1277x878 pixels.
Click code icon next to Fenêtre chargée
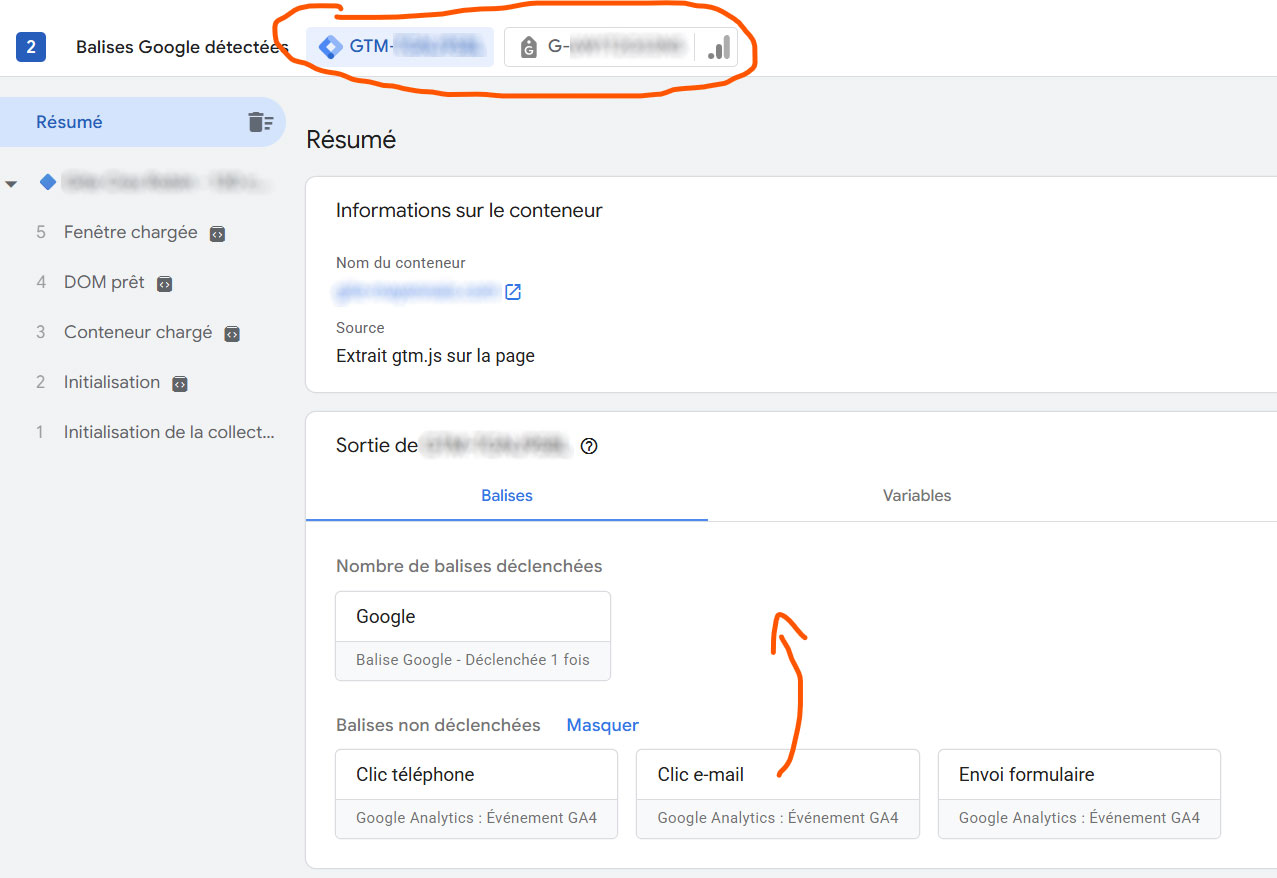point(217,234)
